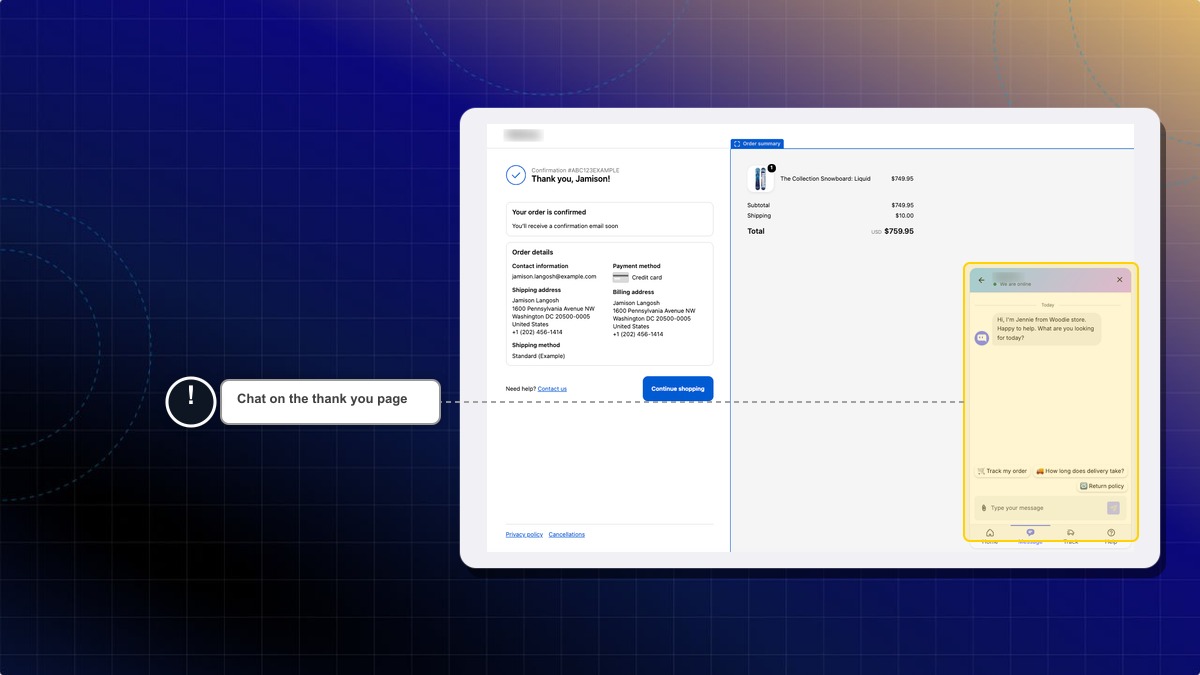Open the Track tab in chat widget
Screen dimensions: 1200x675
point(1071,535)
